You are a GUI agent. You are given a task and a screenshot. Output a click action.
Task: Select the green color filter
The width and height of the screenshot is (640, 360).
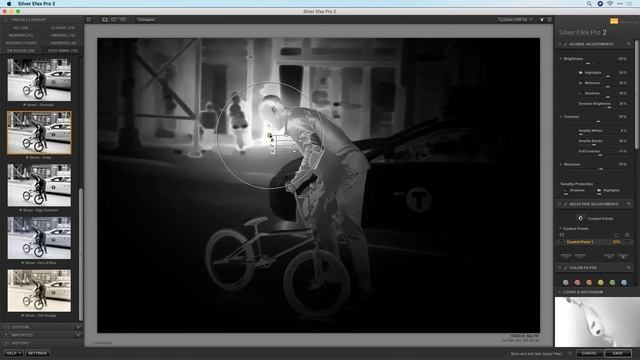click(612, 282)
